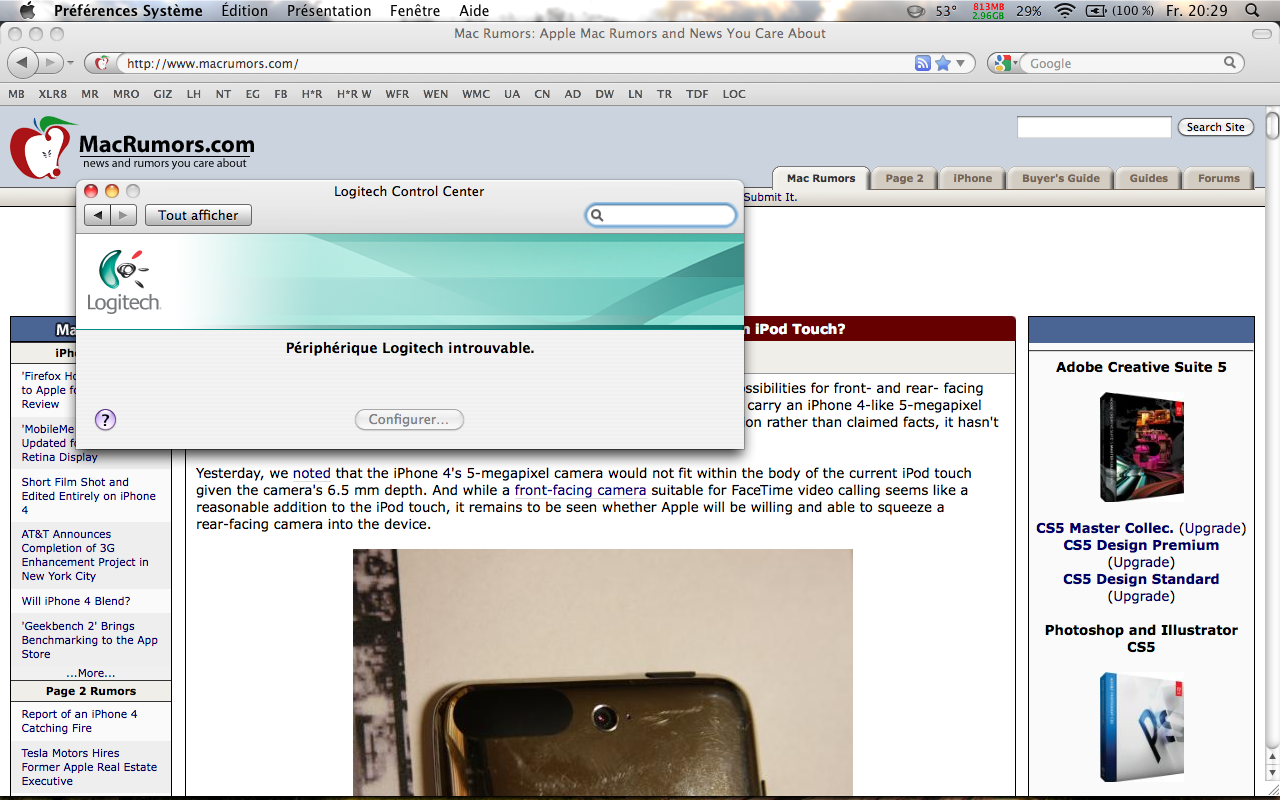Click the '...More...' link in sidebar
The image size is (1280, 800).
[x=91, y=673]
